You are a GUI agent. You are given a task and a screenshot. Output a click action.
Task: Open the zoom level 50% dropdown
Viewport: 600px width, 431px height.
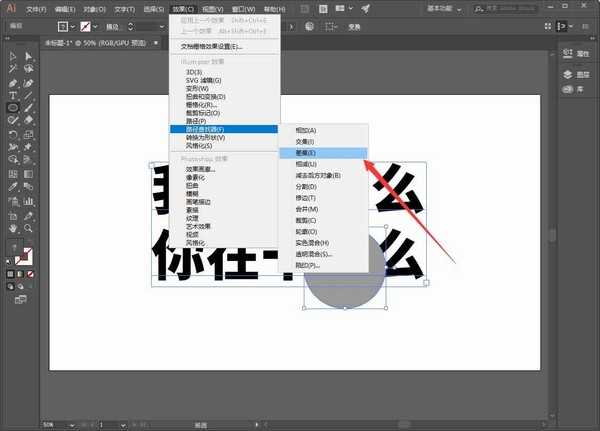[x=71, y=425]
